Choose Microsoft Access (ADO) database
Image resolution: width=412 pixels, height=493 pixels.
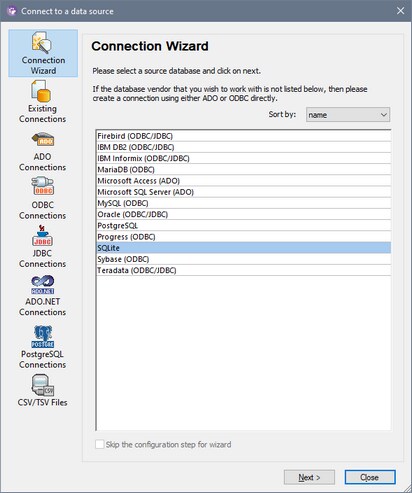pos(244,181)
